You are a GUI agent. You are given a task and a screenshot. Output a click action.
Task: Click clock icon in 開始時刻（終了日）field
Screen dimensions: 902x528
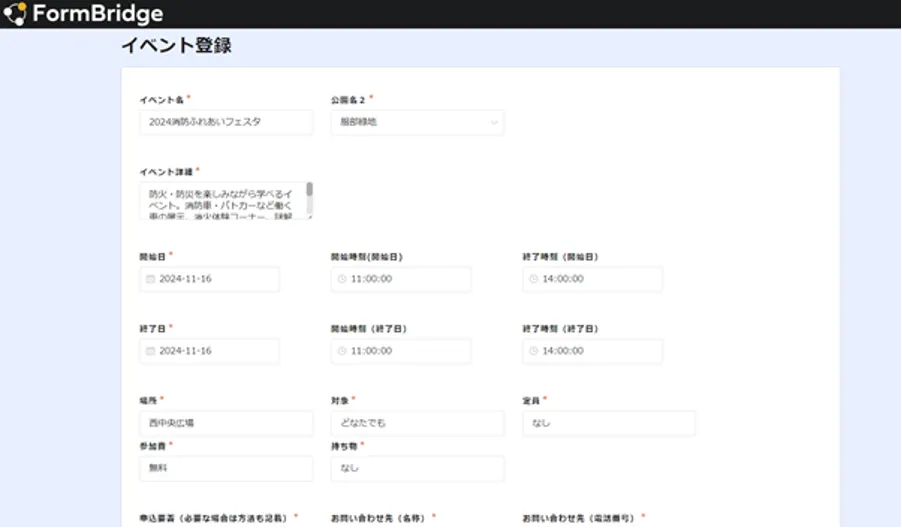(x=342, y=351)
